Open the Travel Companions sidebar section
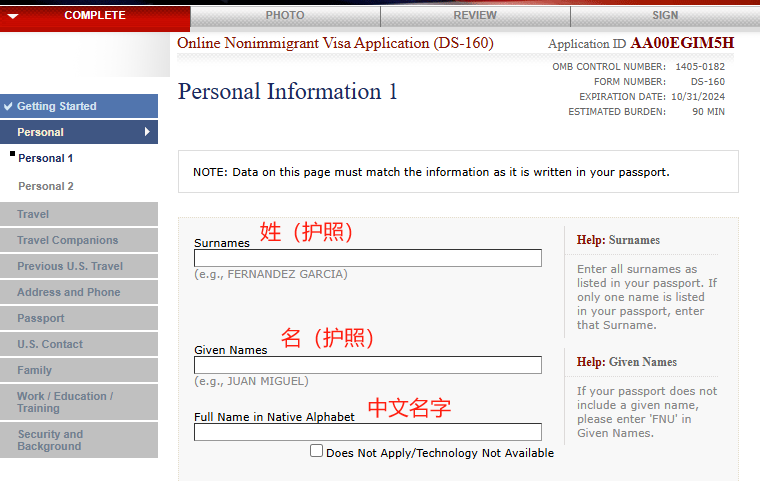The height and width of the screenshot is (481, 760). [67, 240]
